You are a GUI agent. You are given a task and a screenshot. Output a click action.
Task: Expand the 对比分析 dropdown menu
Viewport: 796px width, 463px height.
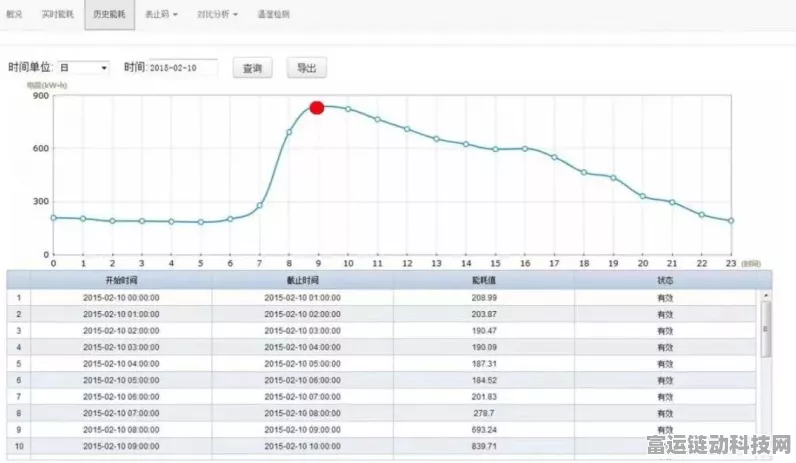coord(217,14)
